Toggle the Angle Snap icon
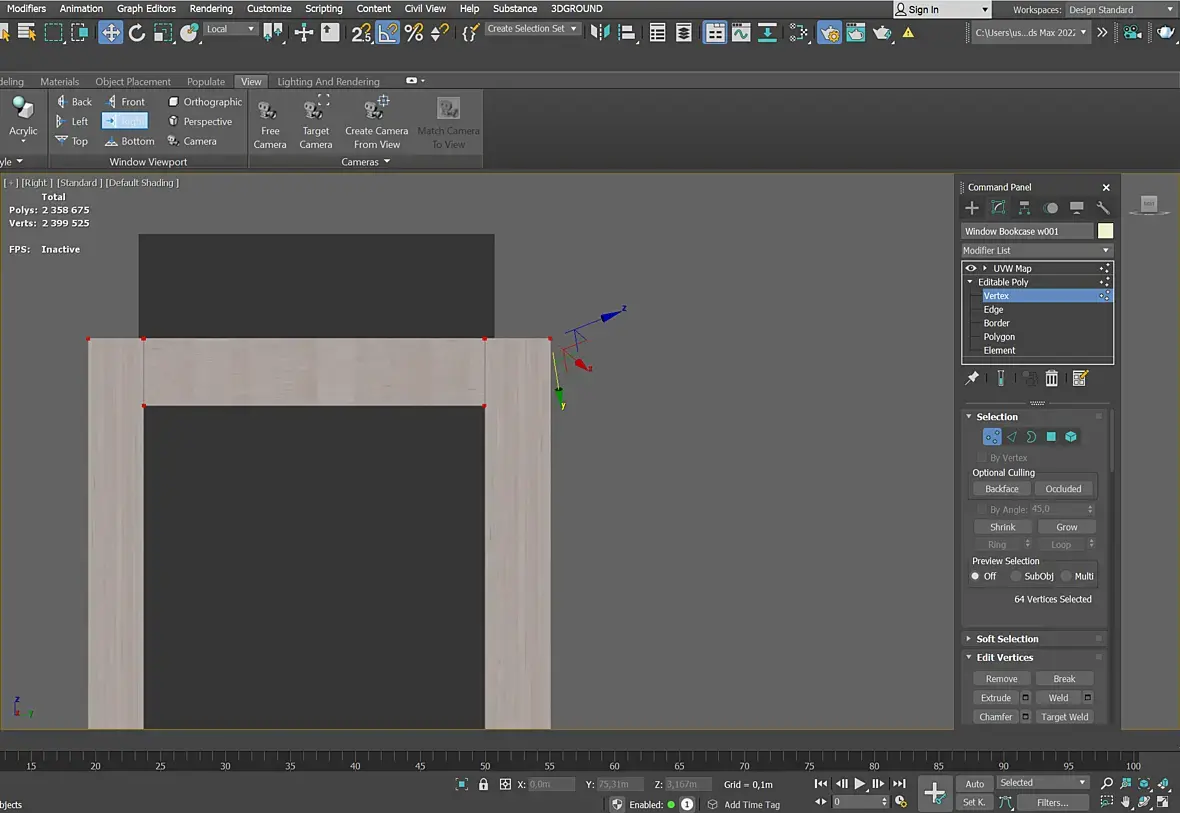 click(x=387, y=33)
